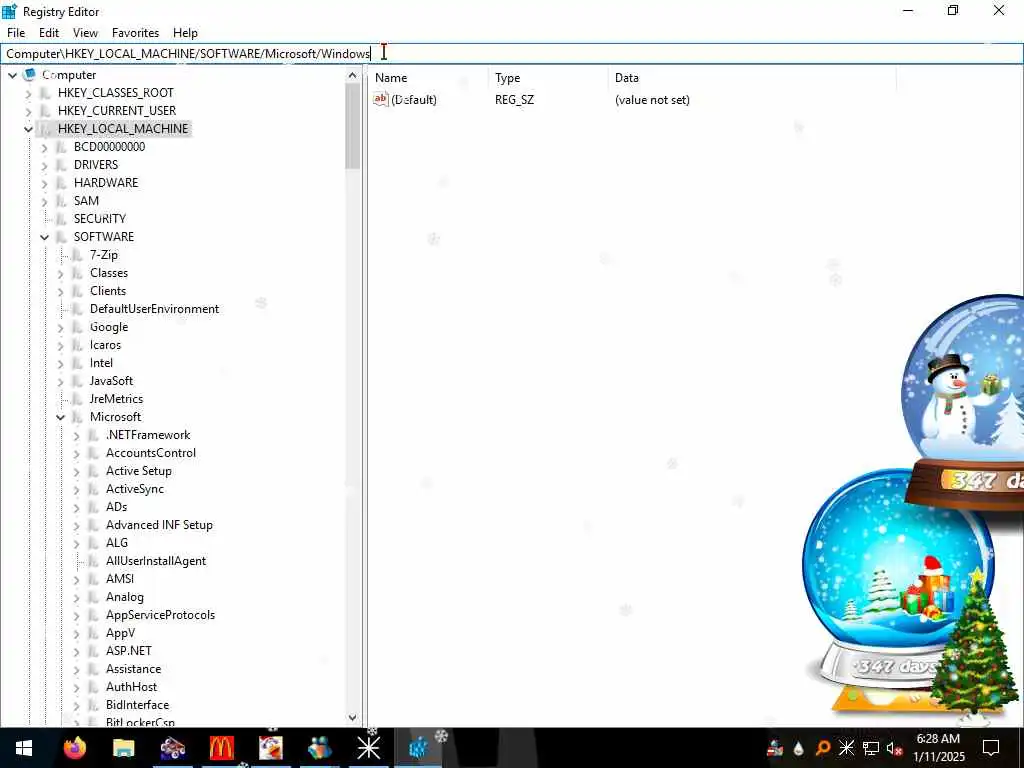Image resolution: width=1024 pixels, height=768 pixels.
Task: Select the Computer icon in tree
Action: pyautogui.click(x=29, y=74)
